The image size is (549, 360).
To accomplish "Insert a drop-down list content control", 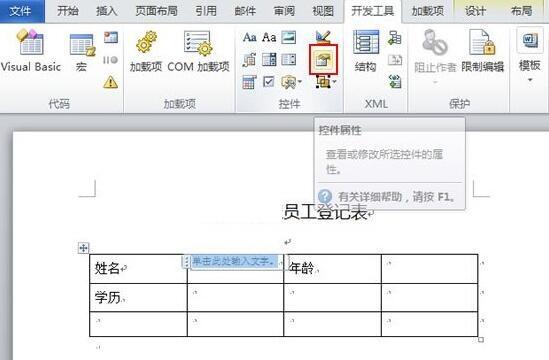I will pyautogui.click(x=289, y=60).
